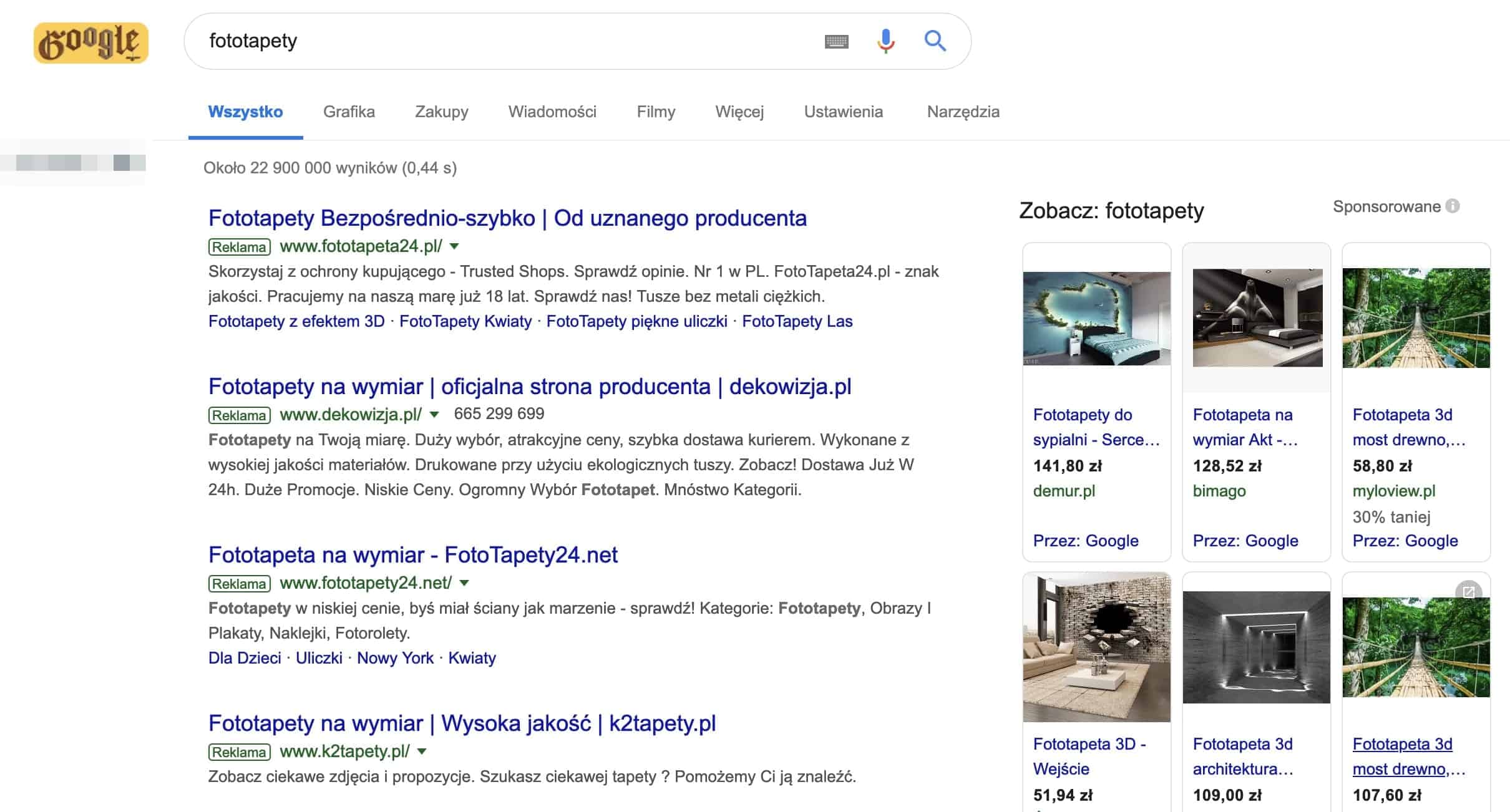Click the myloview.pl seller name
Viewport: 1510px width, 812px height.
point(1394,491)
